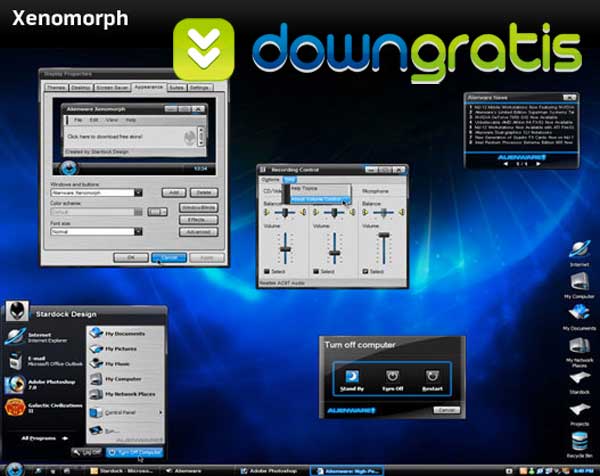
Task: Open the My Network Places desktop icon
Action: 579,352
